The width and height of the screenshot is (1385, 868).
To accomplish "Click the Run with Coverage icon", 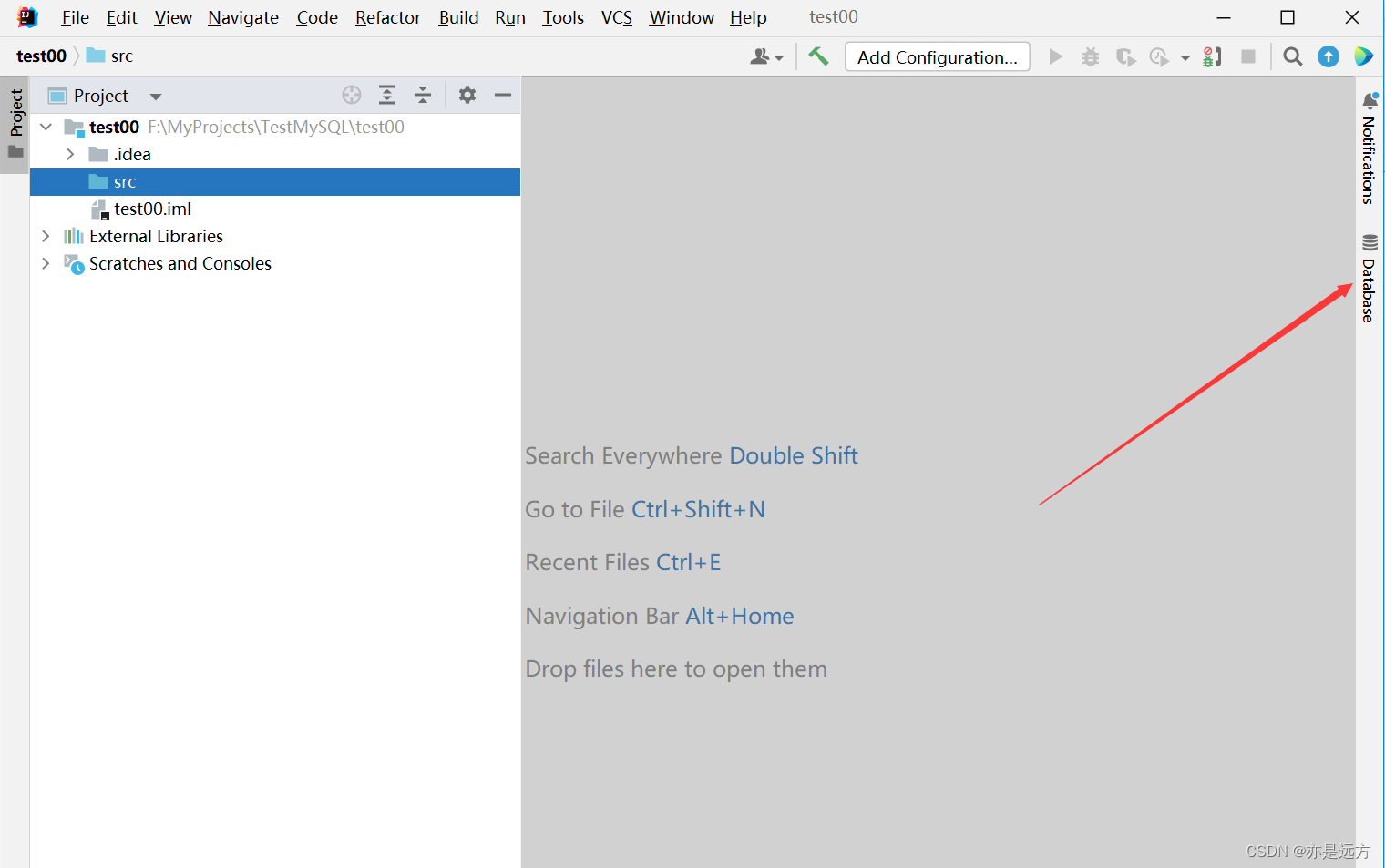I will [1125, 57].
